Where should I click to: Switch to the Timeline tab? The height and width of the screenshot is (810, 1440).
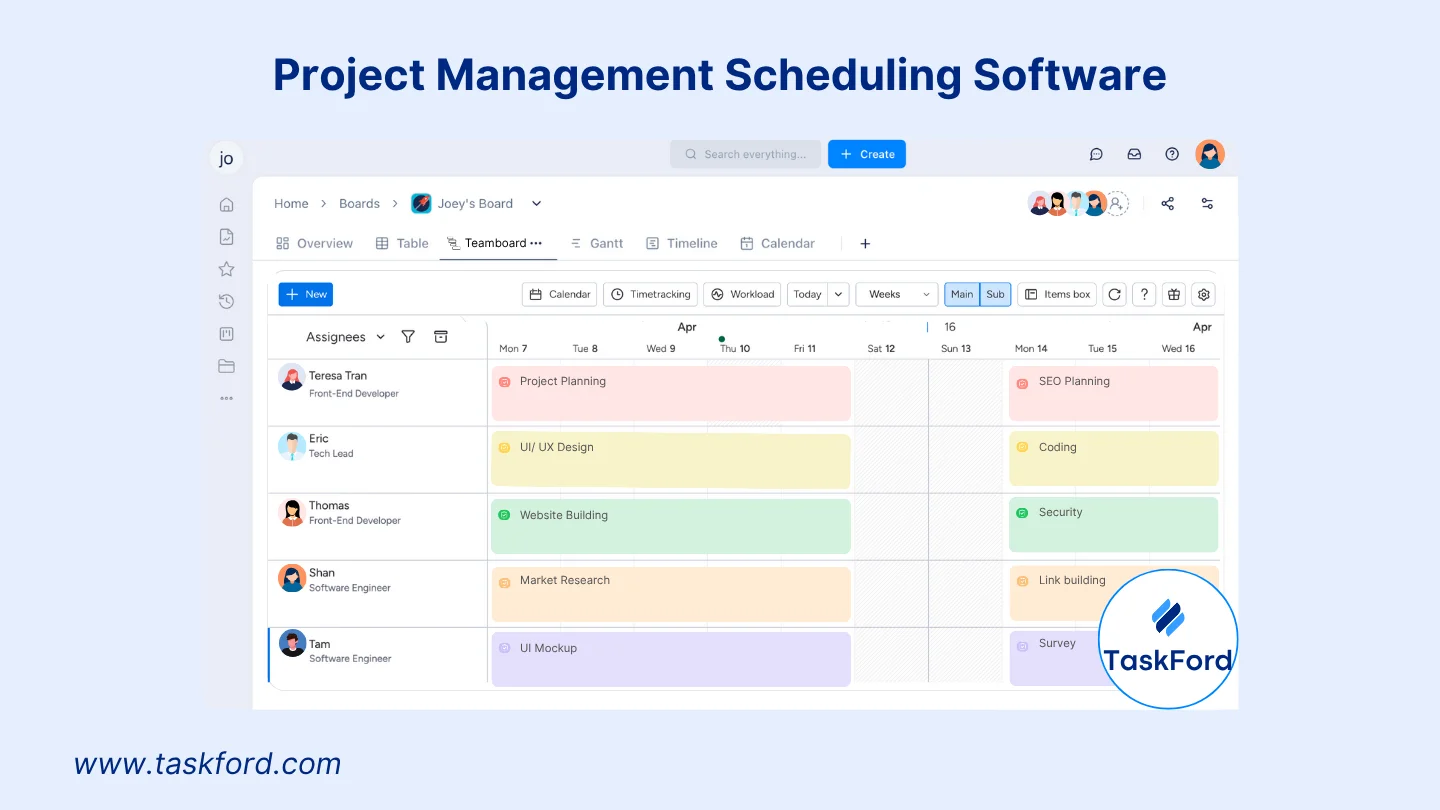coord(682,243)
